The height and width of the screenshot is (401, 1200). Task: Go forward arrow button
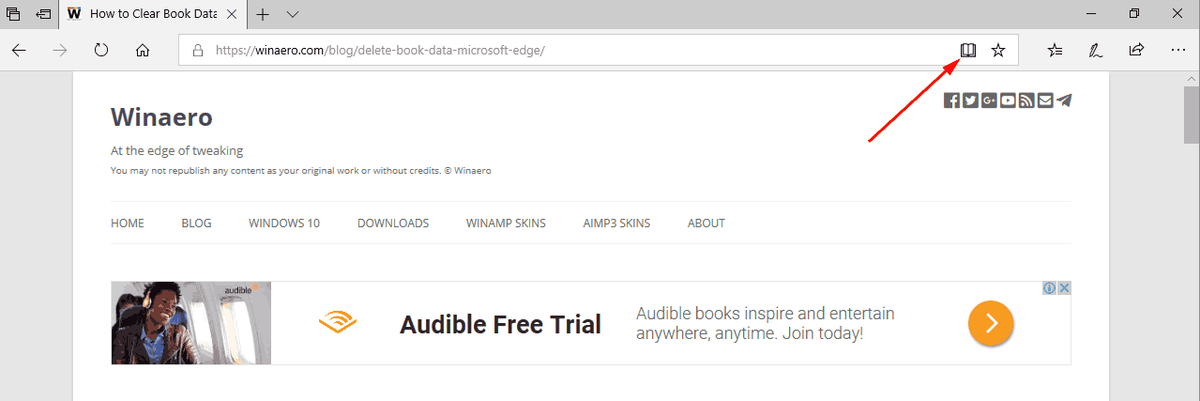[60, 50]
